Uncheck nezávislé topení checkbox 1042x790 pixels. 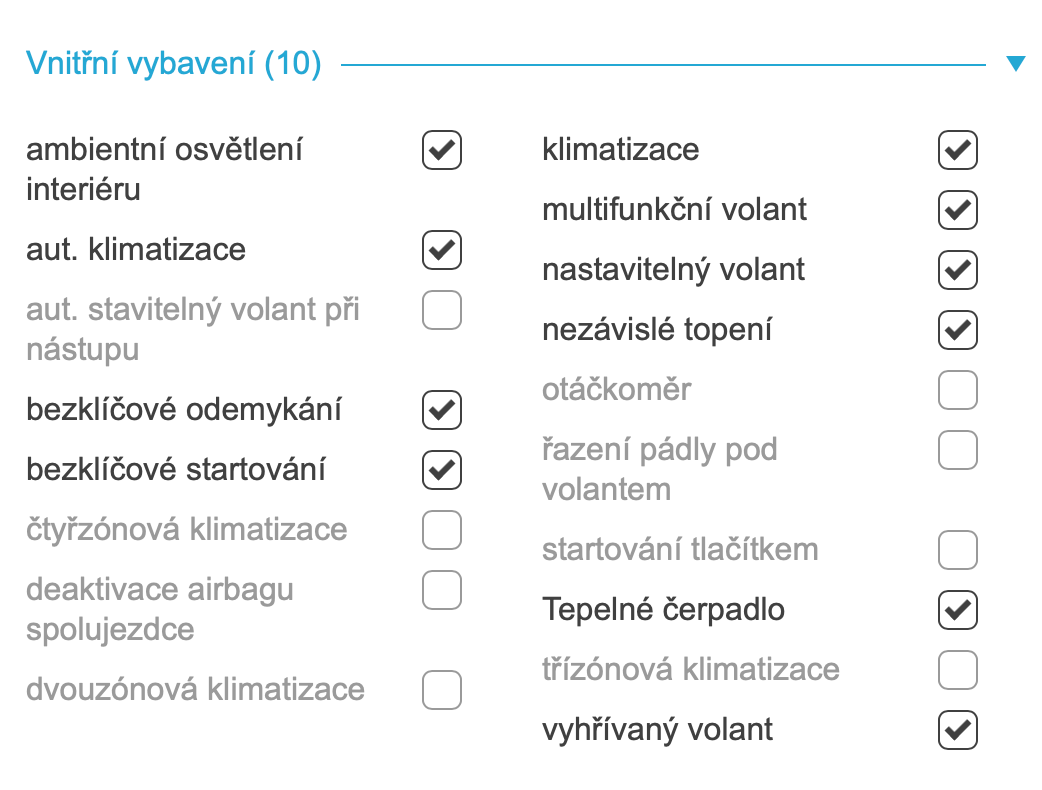coord(958,330)
